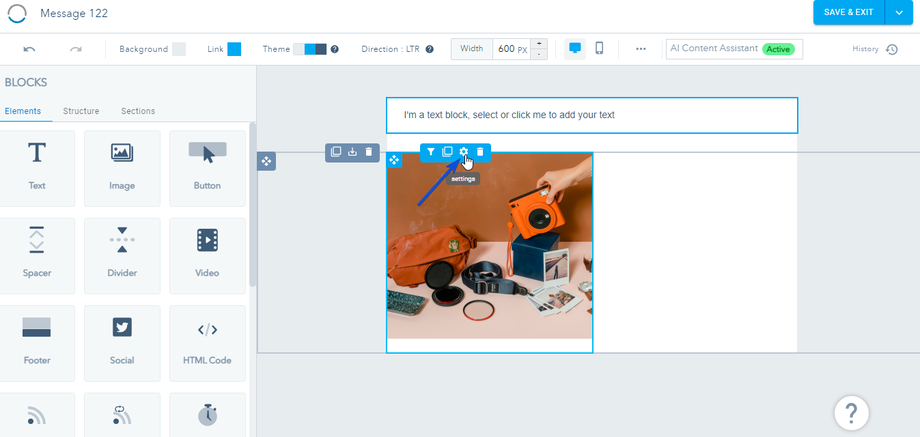
Task: Switch to desktop preview mode
Action: [575, 49]
